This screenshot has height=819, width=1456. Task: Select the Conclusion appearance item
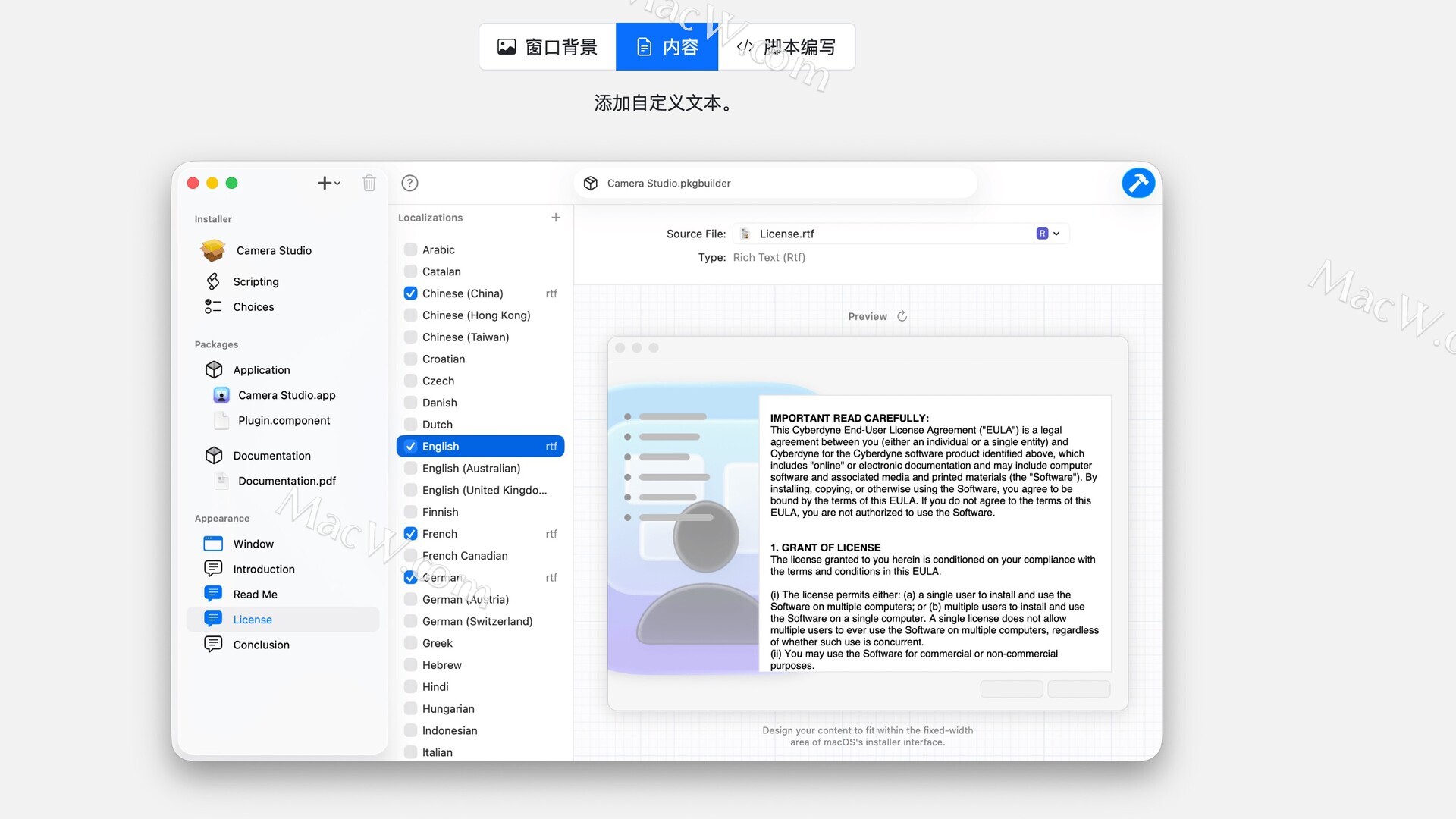click(261, 645)
